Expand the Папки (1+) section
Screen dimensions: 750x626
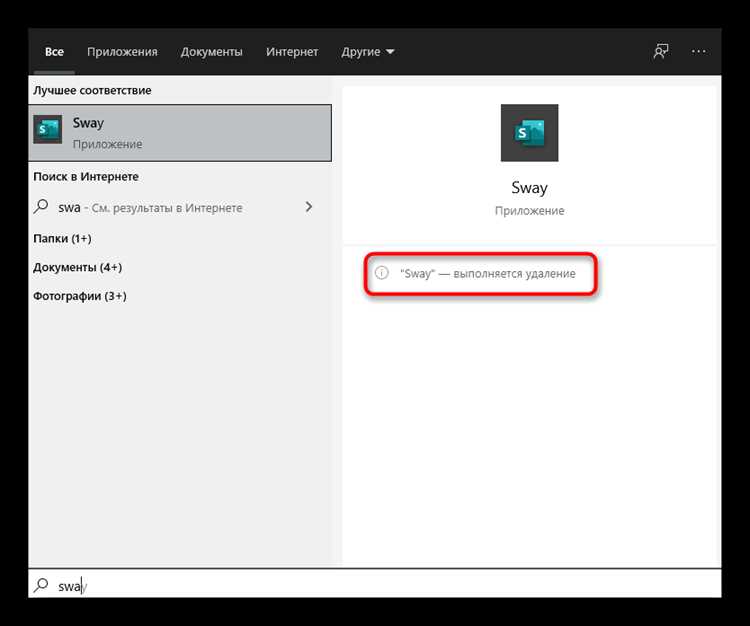pos(62,238)
